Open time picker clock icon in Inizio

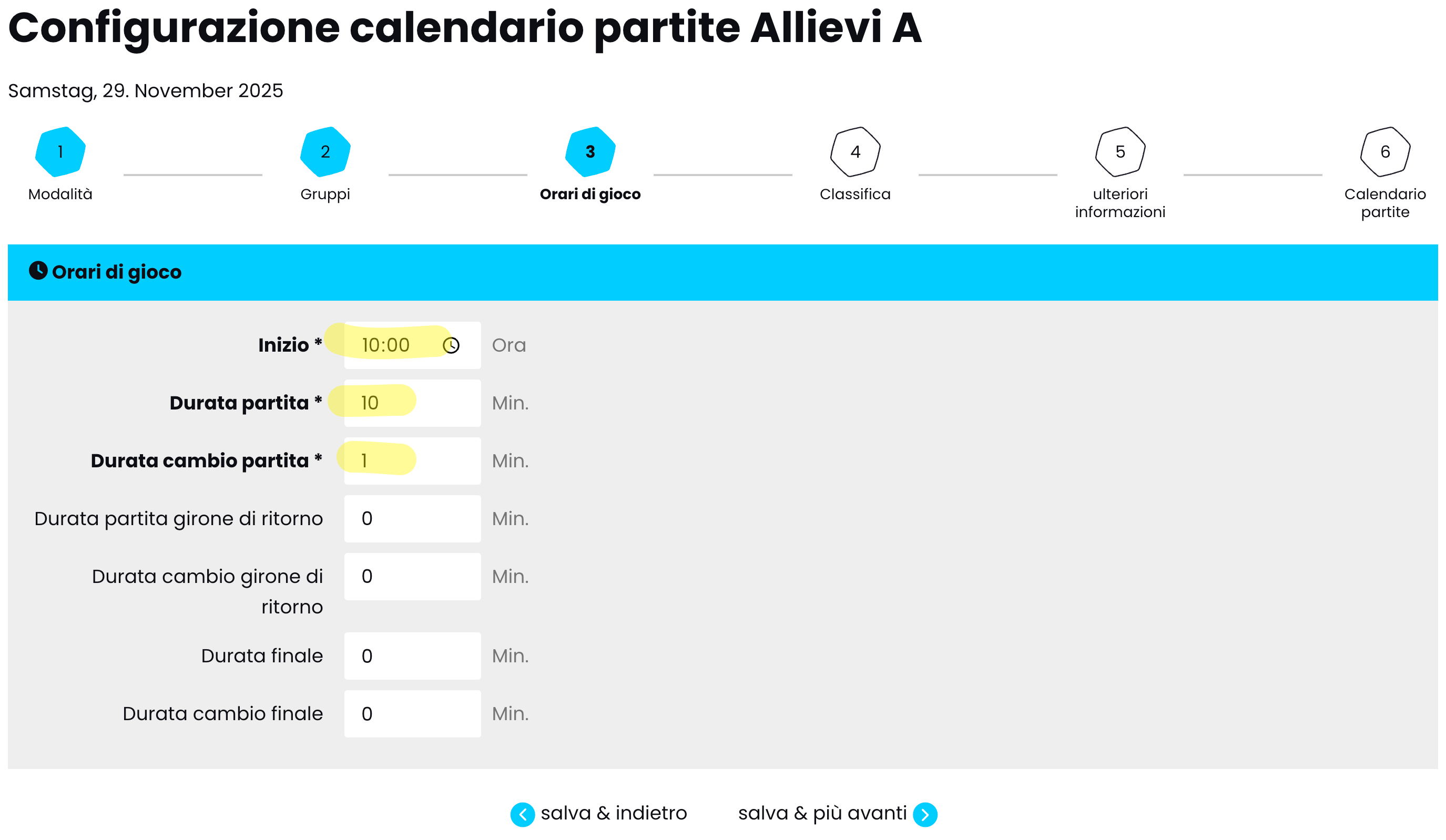(451, 345)
